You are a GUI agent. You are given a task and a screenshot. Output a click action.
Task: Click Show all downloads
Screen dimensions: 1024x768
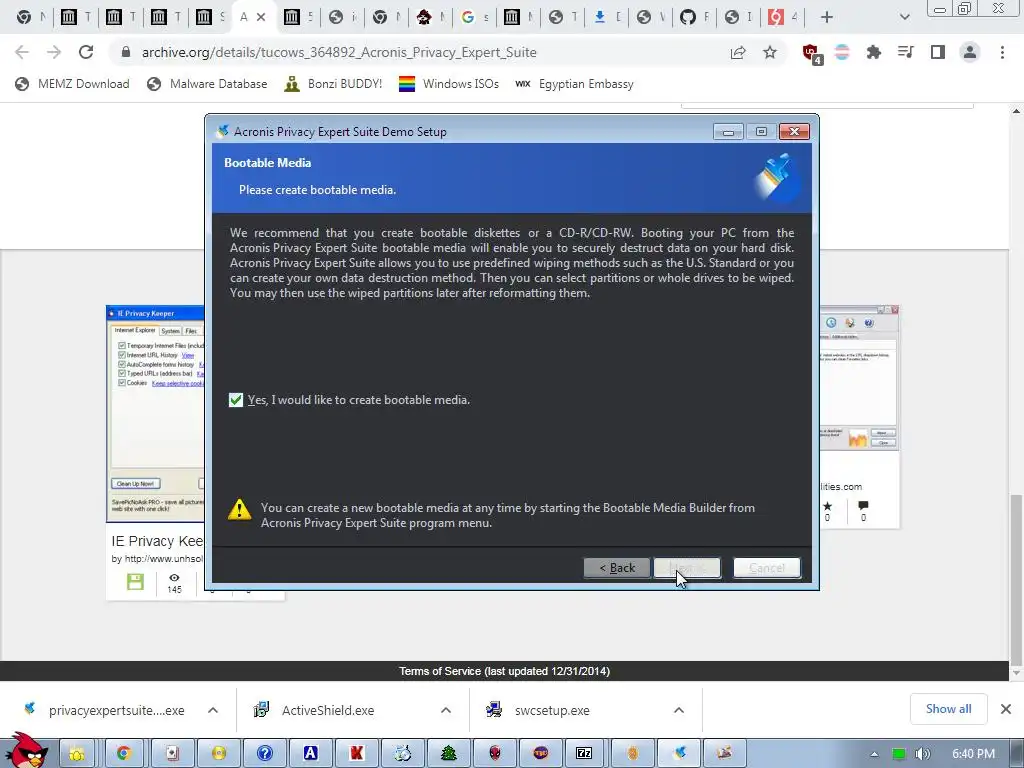[x=948, y=709]
